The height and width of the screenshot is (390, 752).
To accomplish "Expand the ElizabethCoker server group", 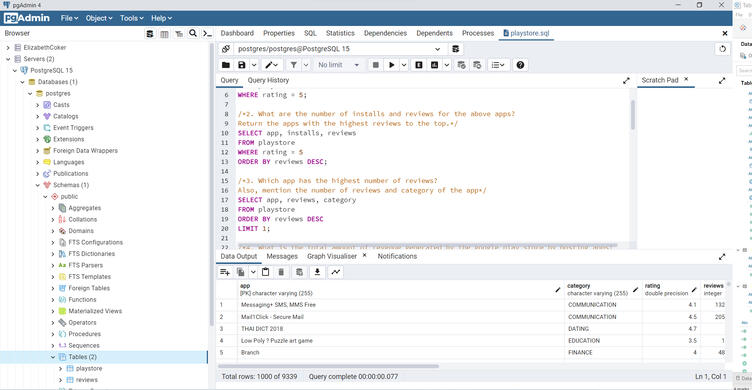I will (x=8, y=47).
